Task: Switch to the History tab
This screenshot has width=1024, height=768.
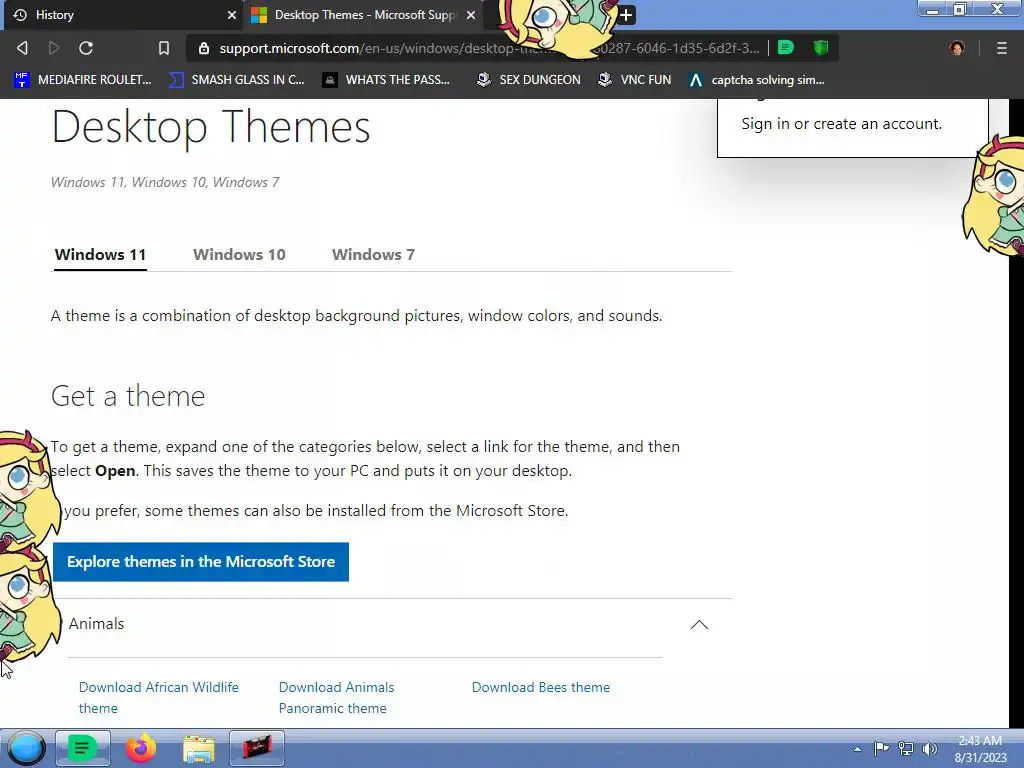Action: (123, 14)
